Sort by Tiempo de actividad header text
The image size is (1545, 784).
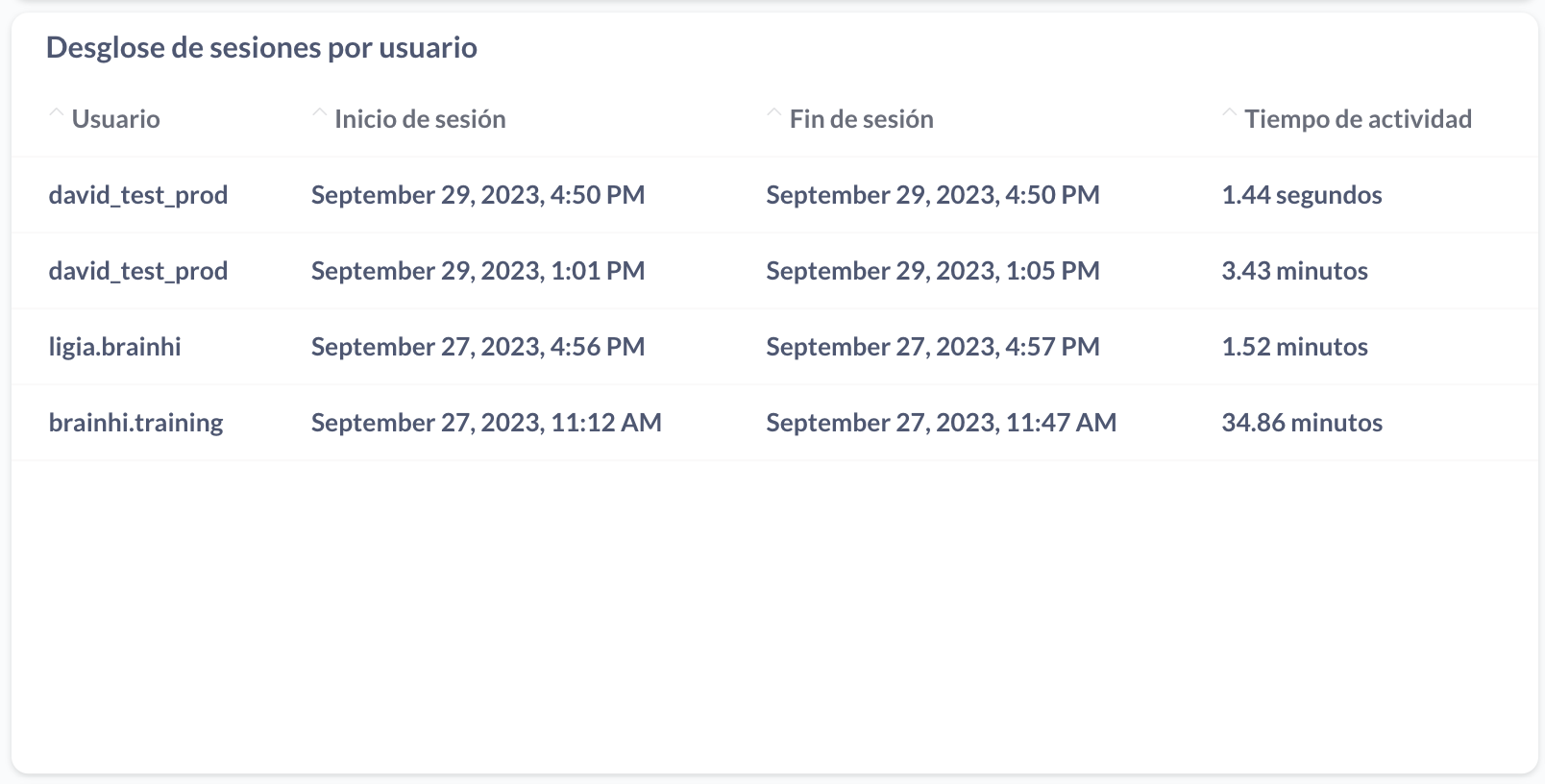pos(1358,119)
